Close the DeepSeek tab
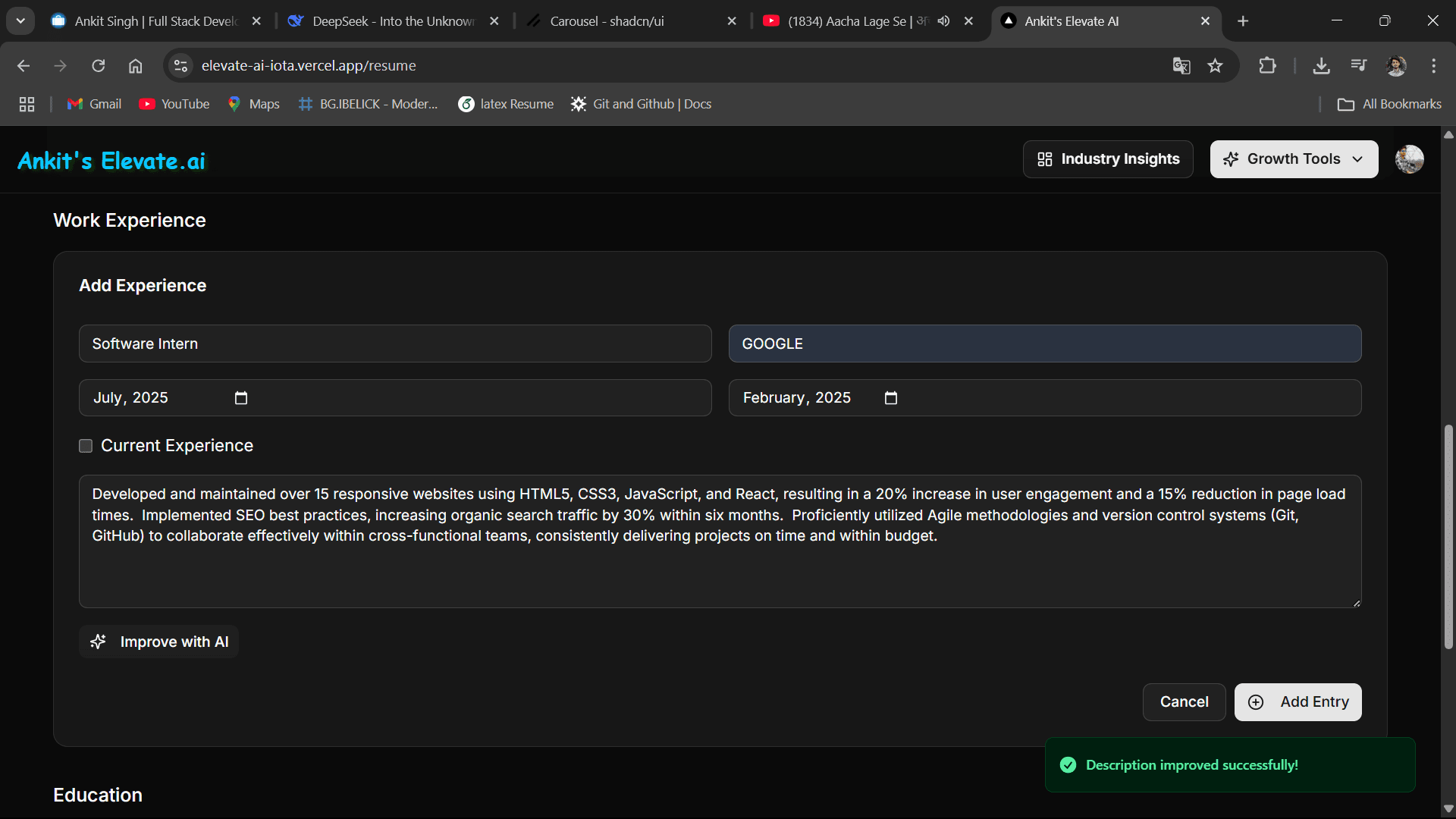Image resolution: width=1456 pixels, height=819 pixels. pyautogui.click(x=494, y=21)
